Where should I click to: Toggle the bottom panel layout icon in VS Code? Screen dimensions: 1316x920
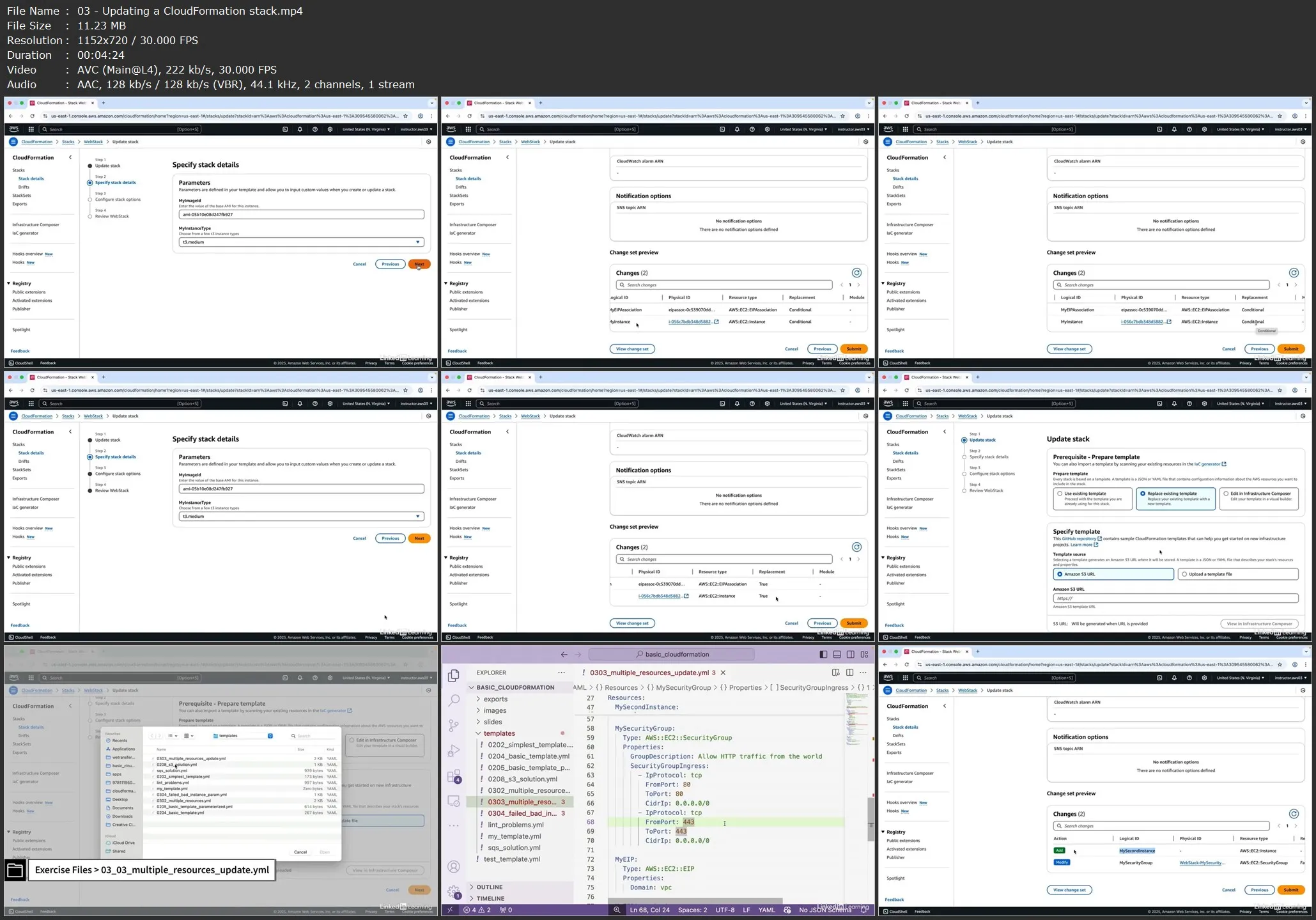click(x=837, y=654)
